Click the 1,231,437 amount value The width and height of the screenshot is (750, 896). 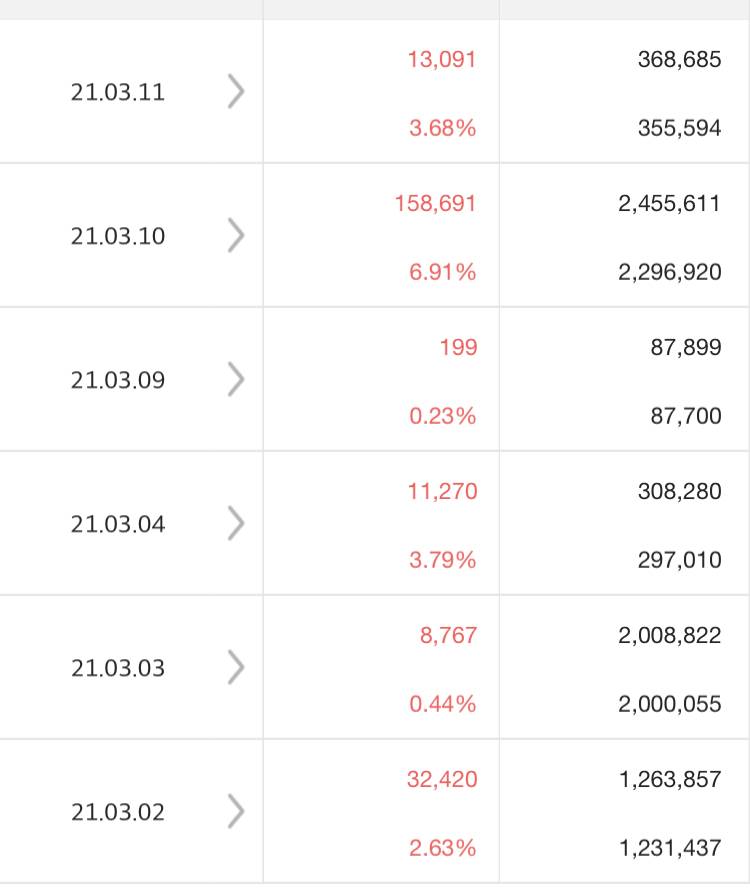670,848
